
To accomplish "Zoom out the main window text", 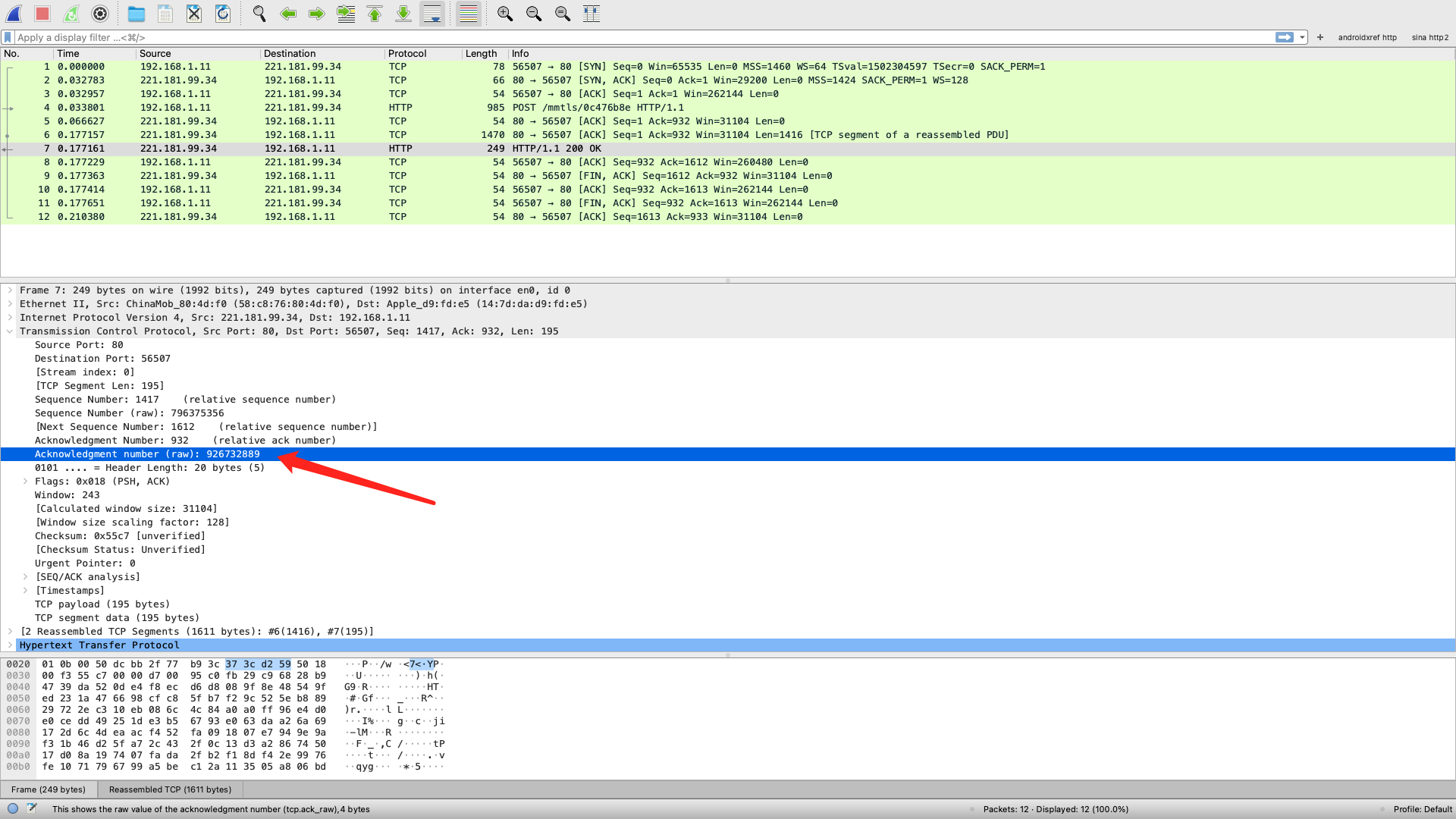I will tap(534, 14).
